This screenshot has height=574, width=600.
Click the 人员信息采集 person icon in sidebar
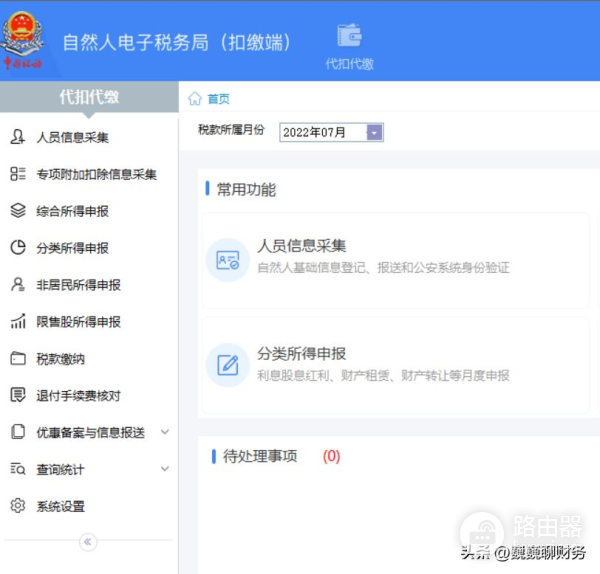(18, 137)
